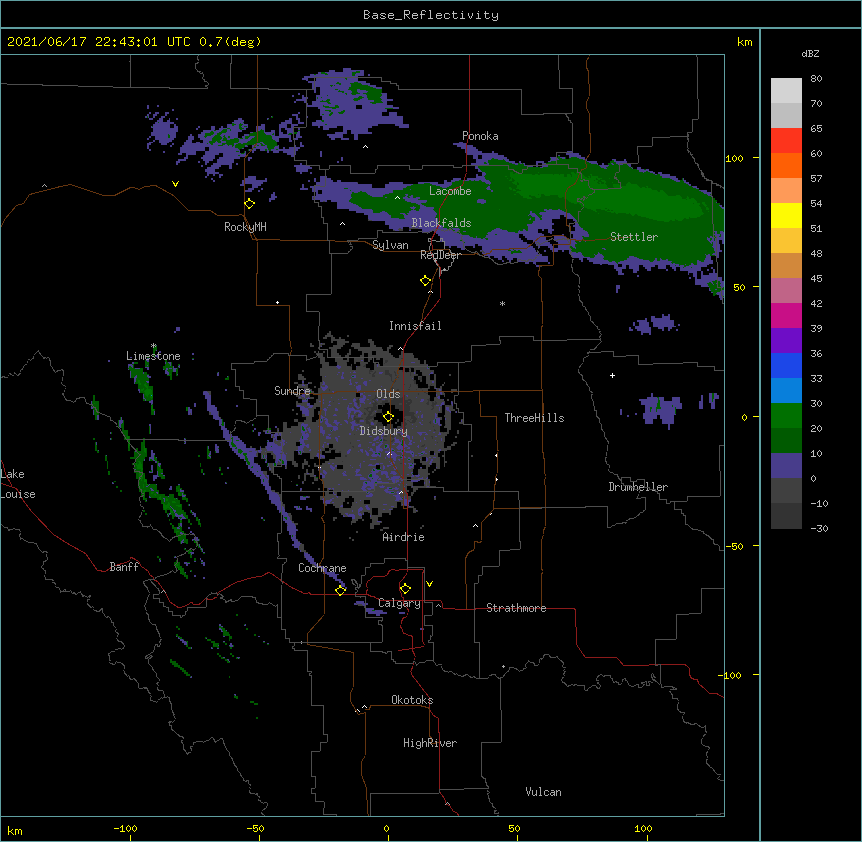This screenshot has width=862, height=842.
Task: Click the RedDeer city label
Action: pos(440,255)
